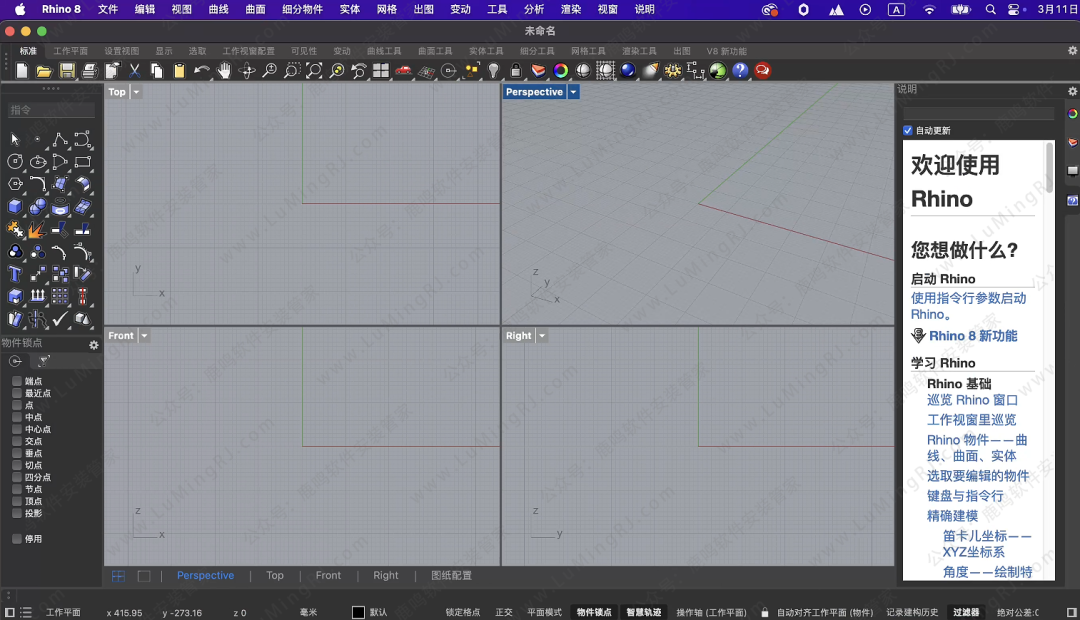Click the Cut scissors icon
Image resolution: width=1080 pixels, height=620 pixels.
coord(135,71)
